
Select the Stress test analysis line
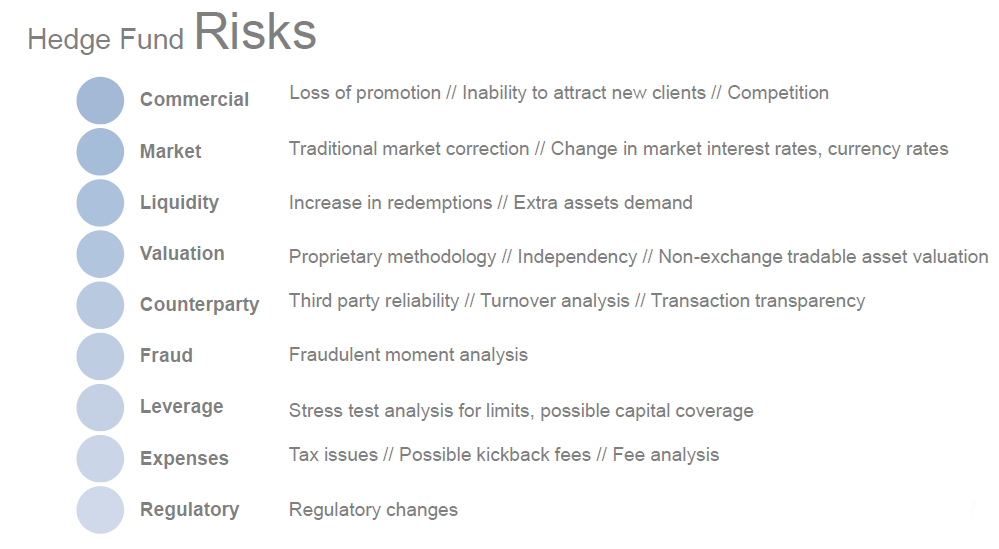pos(521,411)
